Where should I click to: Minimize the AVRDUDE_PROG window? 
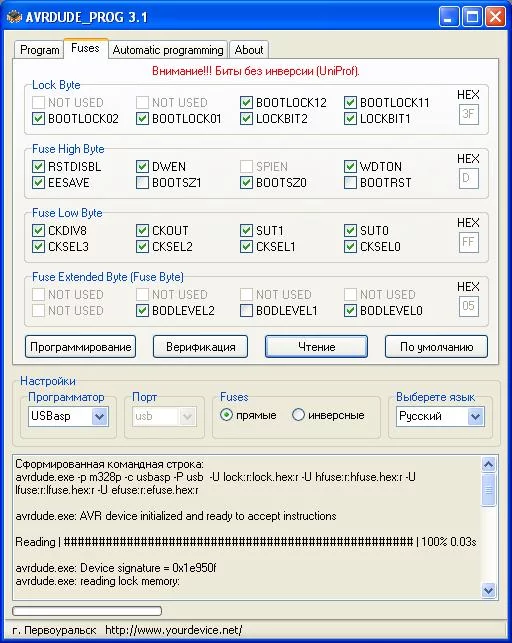click(448, 17)
